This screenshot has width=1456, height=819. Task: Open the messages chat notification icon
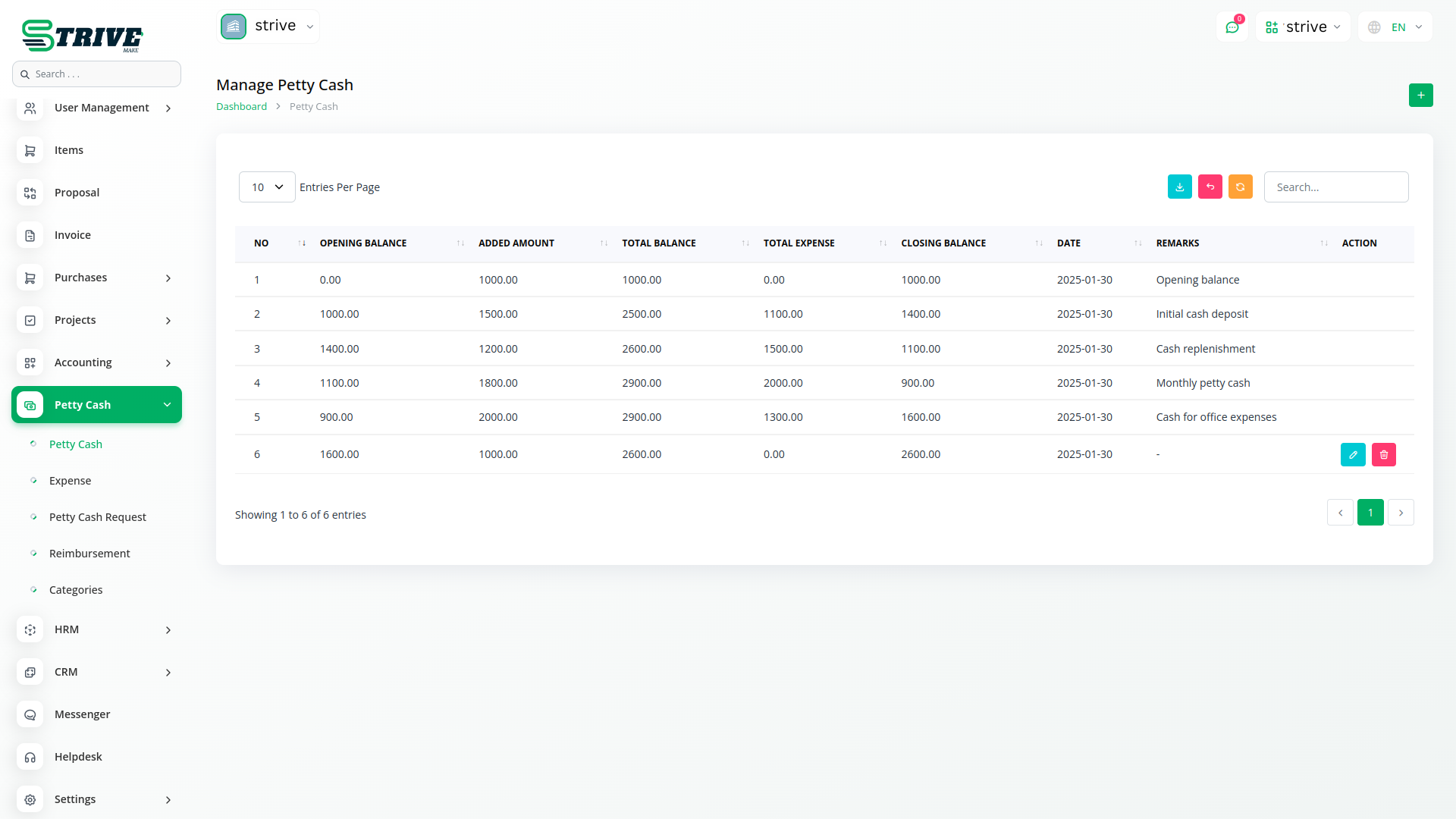point(1232,27)
